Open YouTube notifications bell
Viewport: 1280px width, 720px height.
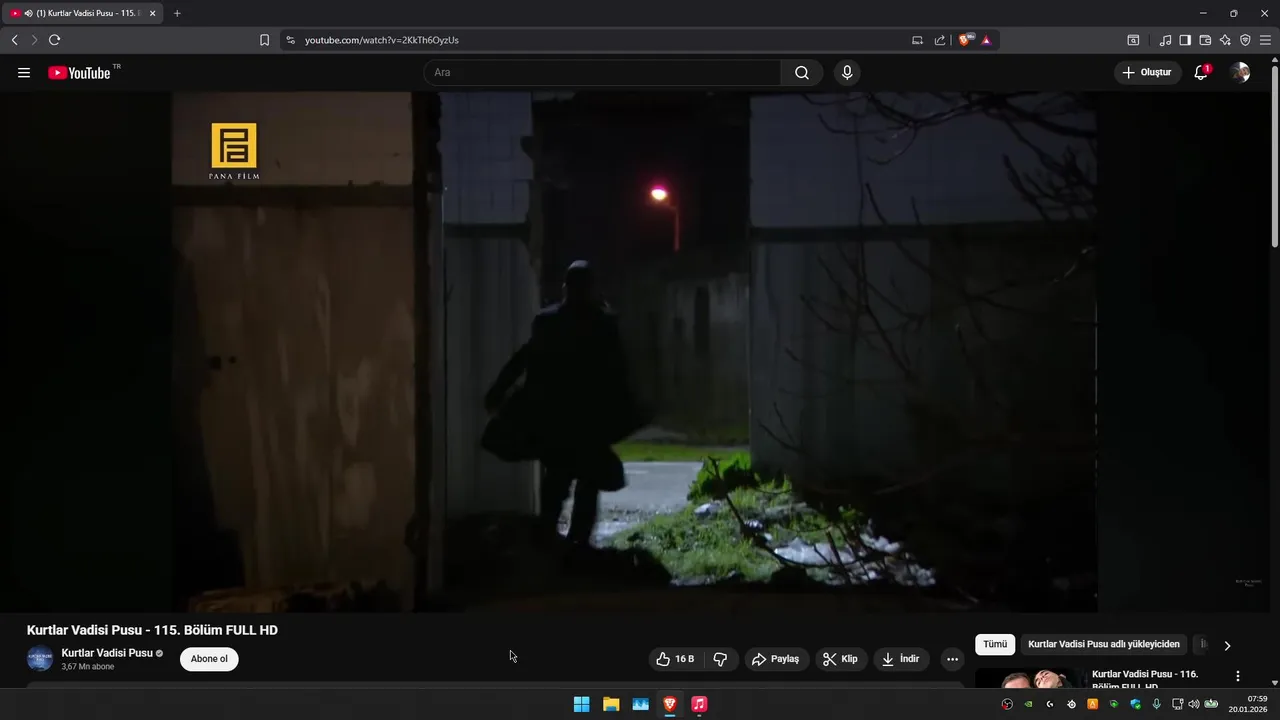tap(1201, 73)
